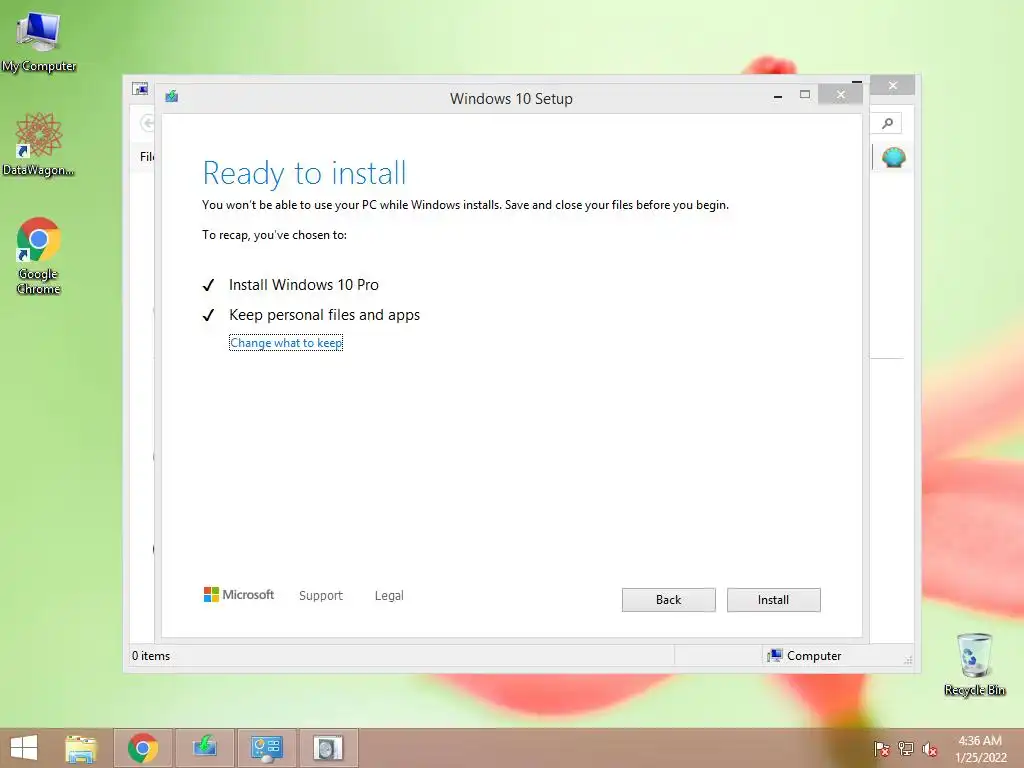
Task: Click the search magnifier in File Explorer
Action: tap(887, 123)
